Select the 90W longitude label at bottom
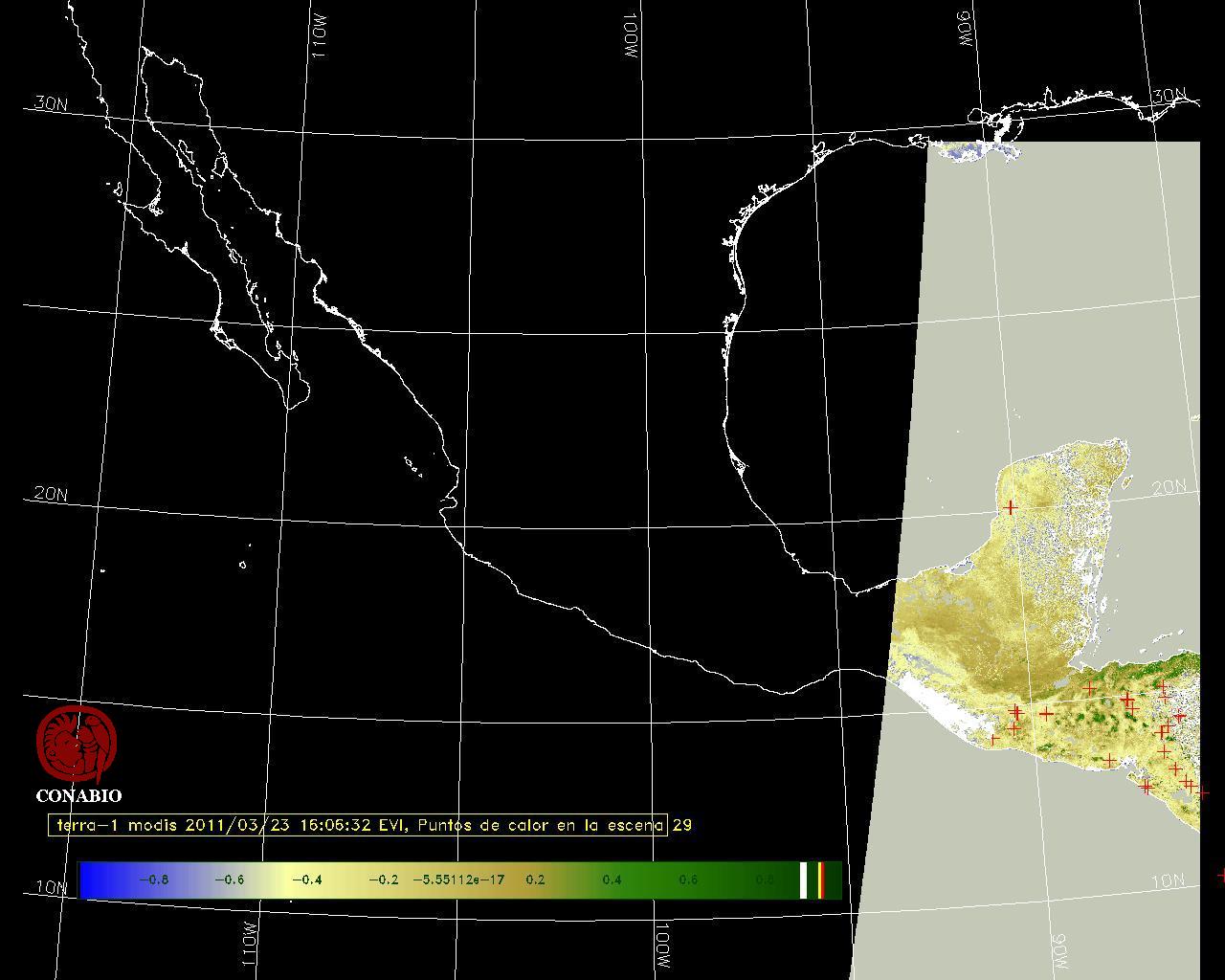The width and height of the screenshot is (1225, 980). (1059, 950)
